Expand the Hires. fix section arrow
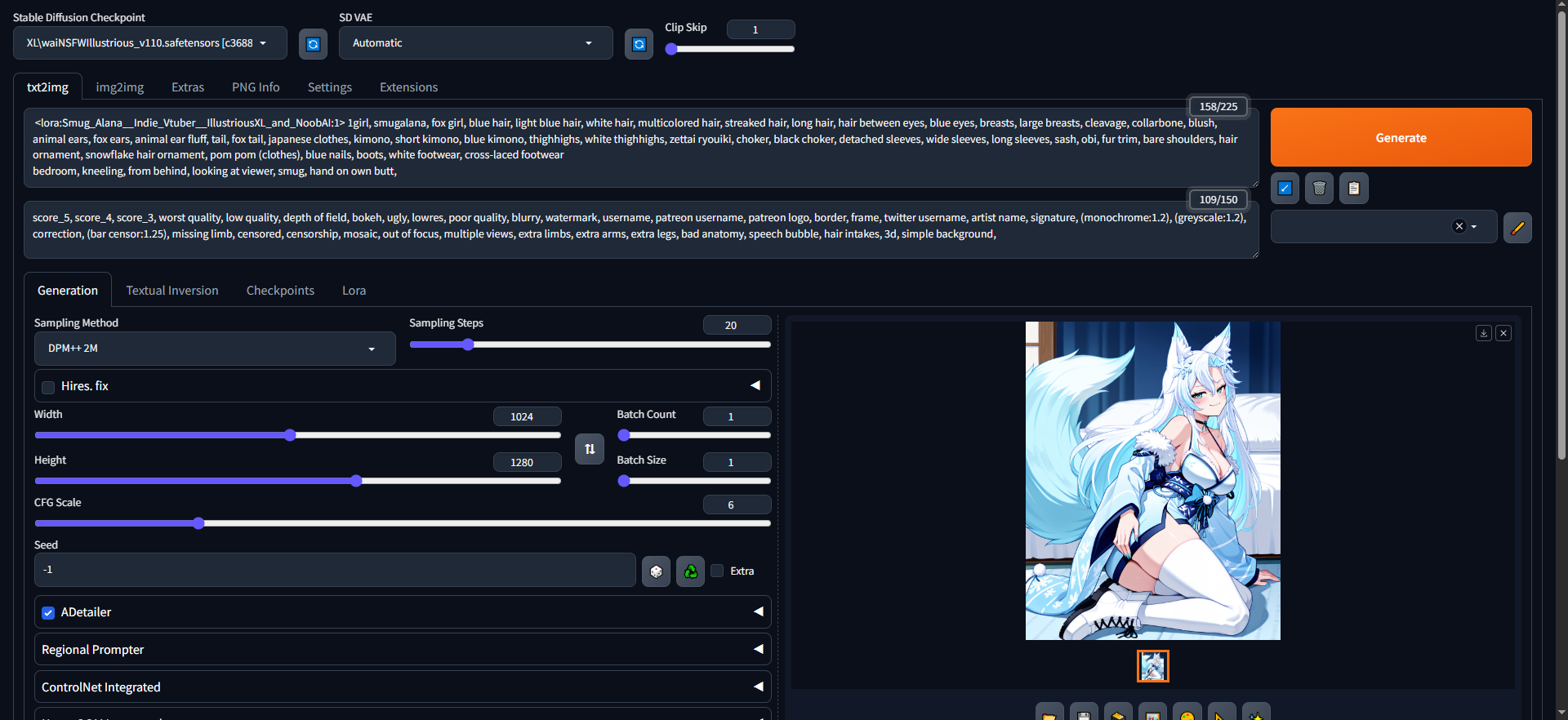Screen dimensions: 1568x720 point(755,385)
